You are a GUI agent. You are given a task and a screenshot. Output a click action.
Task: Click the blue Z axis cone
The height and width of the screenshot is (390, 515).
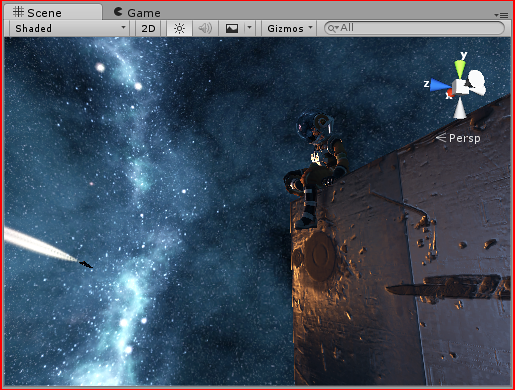[440, 85]
